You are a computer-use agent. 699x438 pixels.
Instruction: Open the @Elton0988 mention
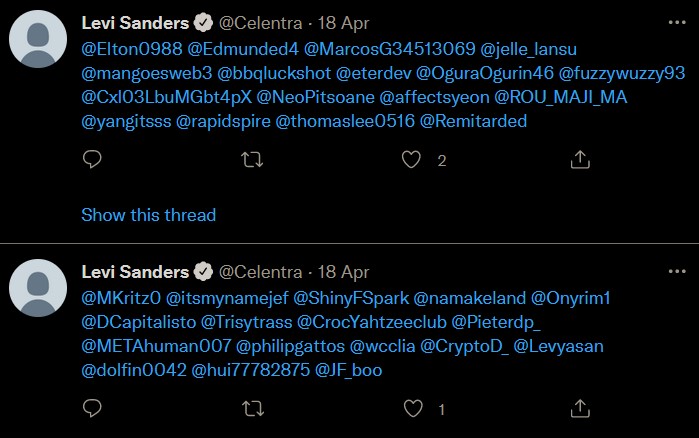(x=132, y=49)
